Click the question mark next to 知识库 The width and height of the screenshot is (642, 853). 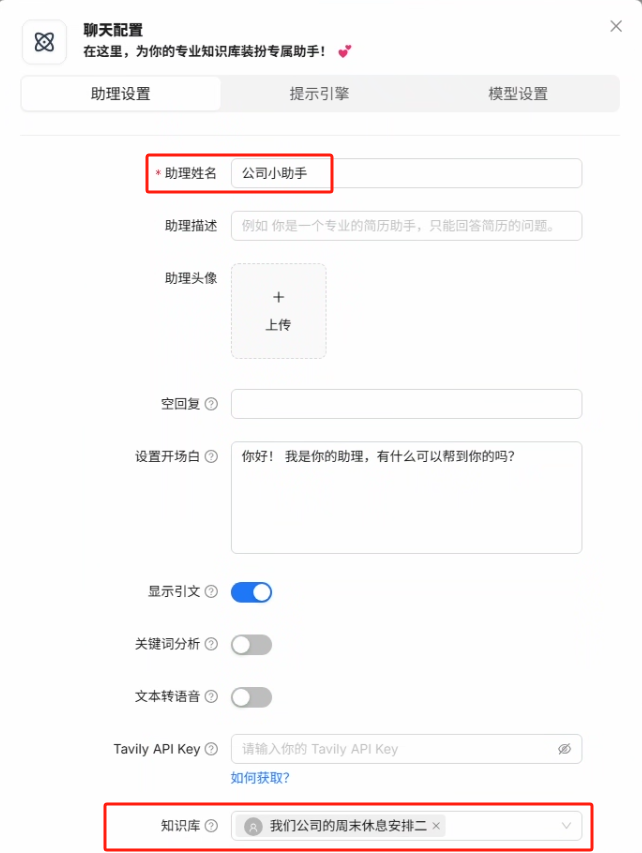[x=211, y=826]
